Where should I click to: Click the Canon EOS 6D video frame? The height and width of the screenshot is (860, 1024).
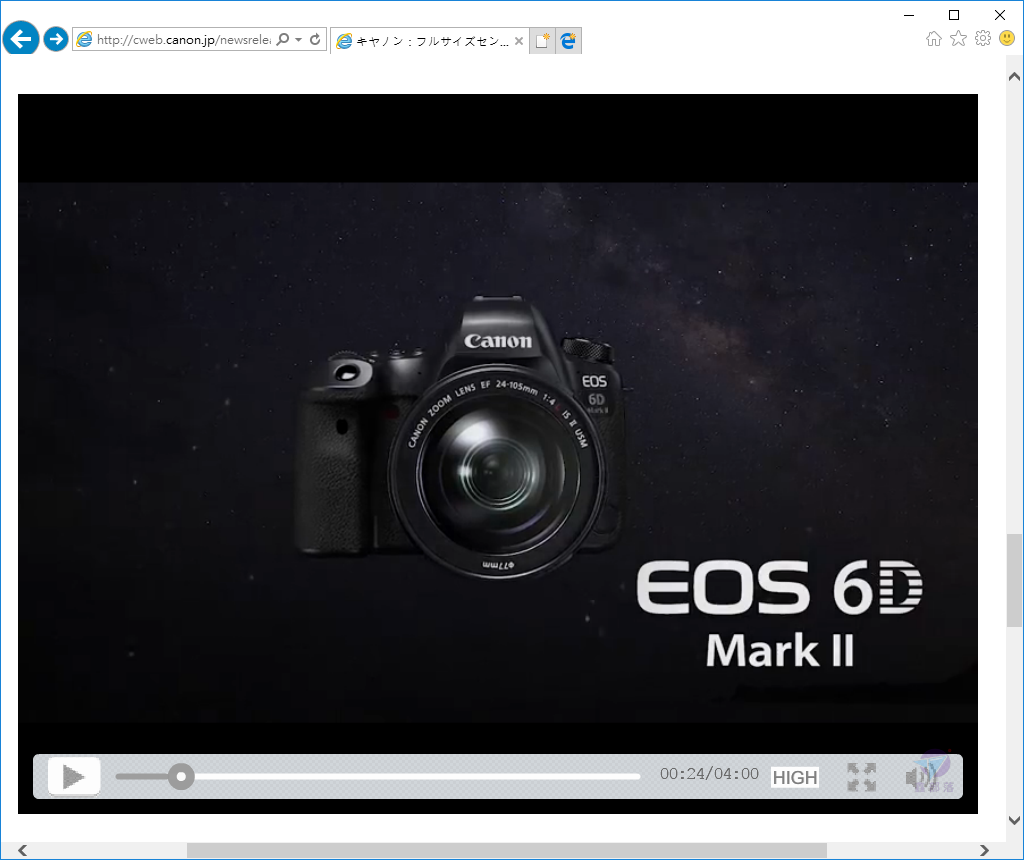click(498, 453)
